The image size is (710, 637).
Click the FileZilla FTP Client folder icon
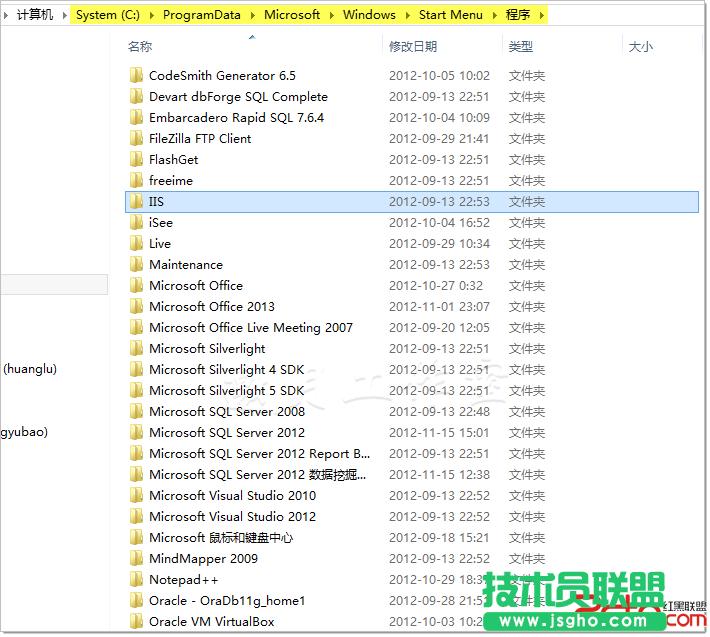point(136,139)
